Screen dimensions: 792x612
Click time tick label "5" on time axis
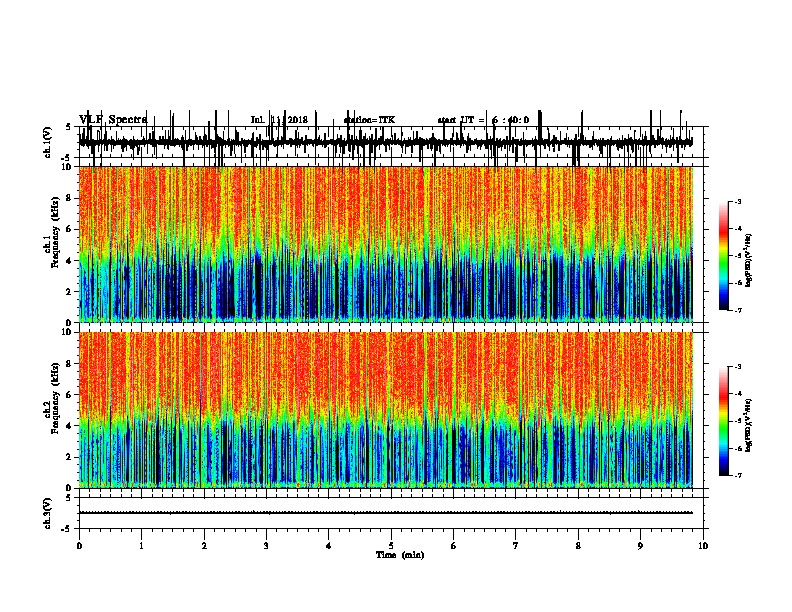(391, 545)
